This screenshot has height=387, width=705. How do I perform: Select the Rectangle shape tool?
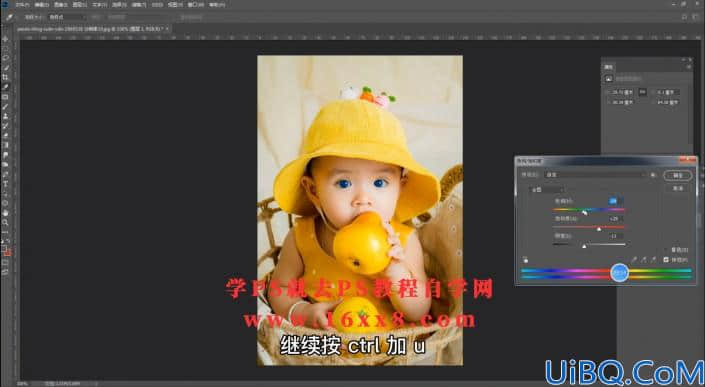point(5,203)
